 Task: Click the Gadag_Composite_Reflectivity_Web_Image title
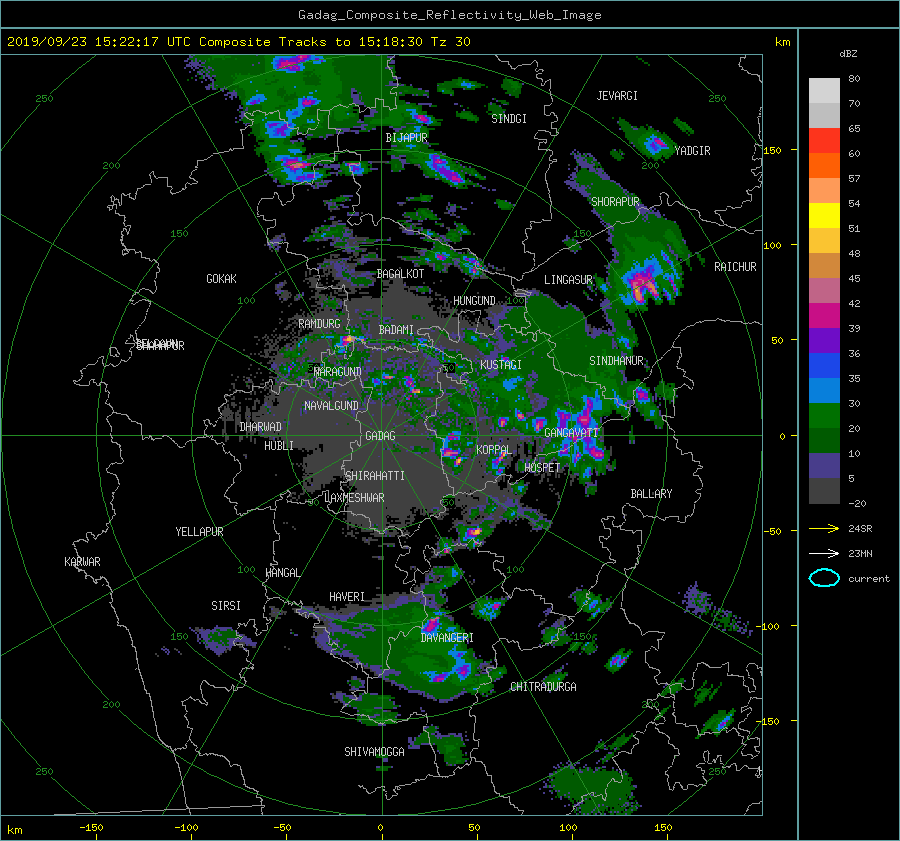(x=449, y=15)
